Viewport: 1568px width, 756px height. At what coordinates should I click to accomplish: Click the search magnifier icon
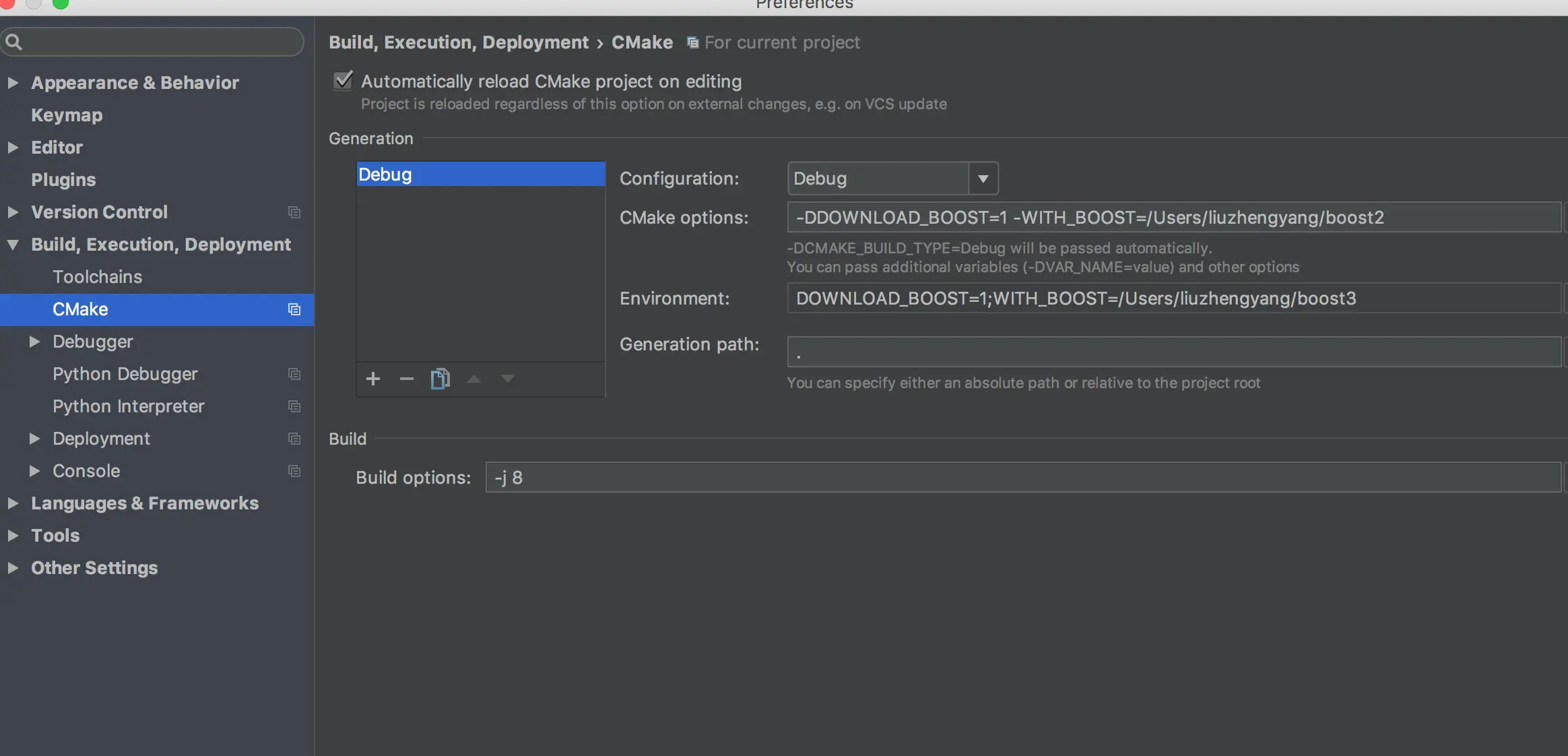click(14, 42)
